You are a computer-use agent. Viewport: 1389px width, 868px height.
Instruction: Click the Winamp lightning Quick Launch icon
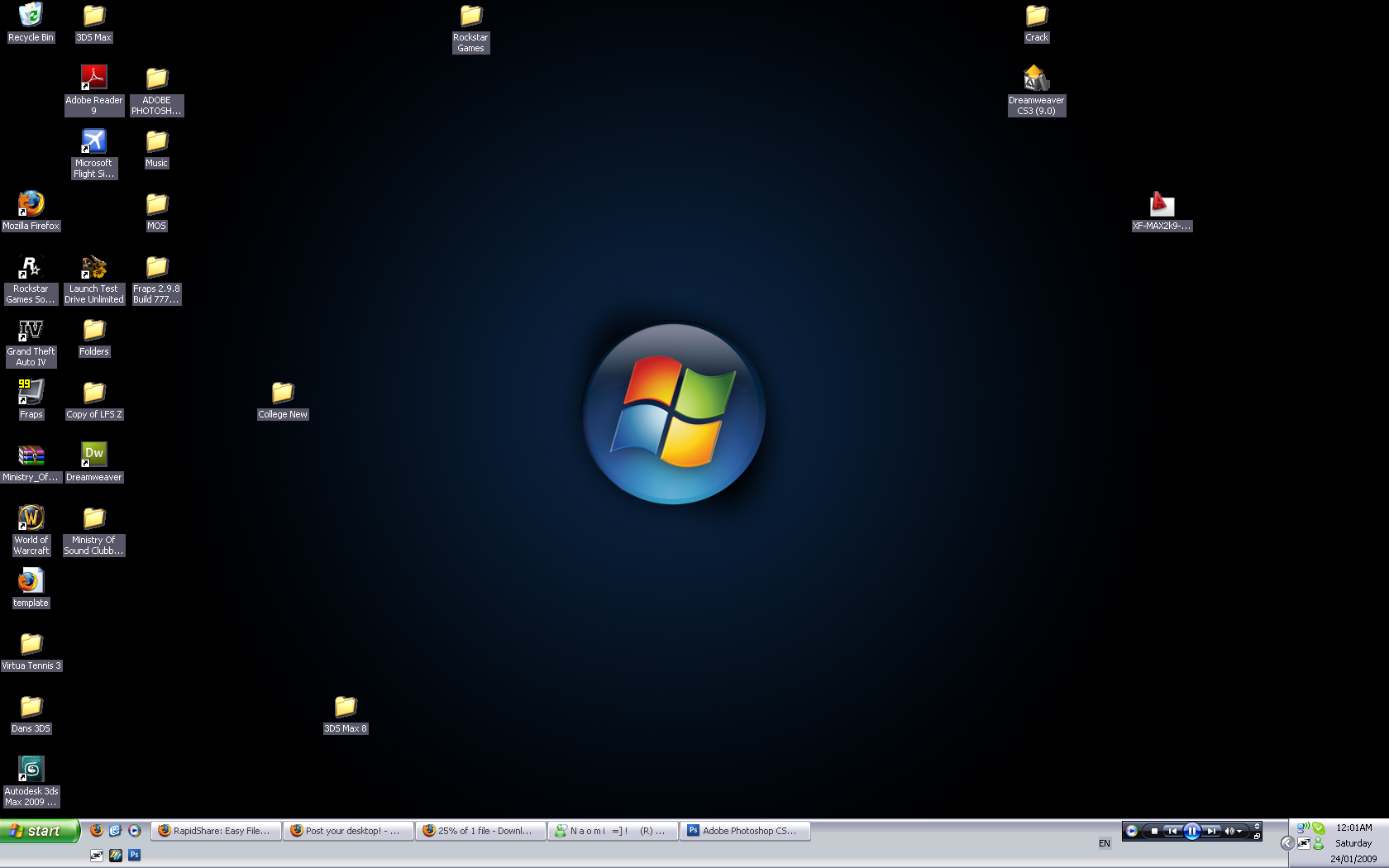click(116, 855)
